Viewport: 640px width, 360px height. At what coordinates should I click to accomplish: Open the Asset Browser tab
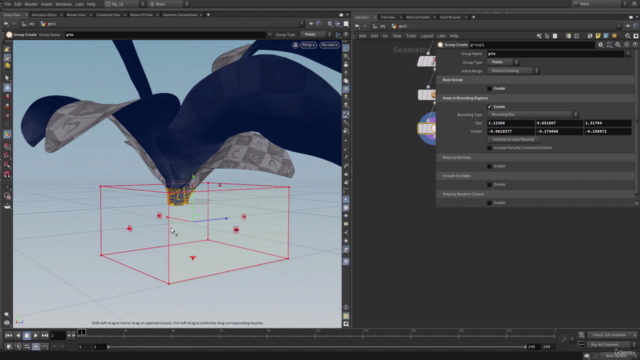click(x=450, y=17)
